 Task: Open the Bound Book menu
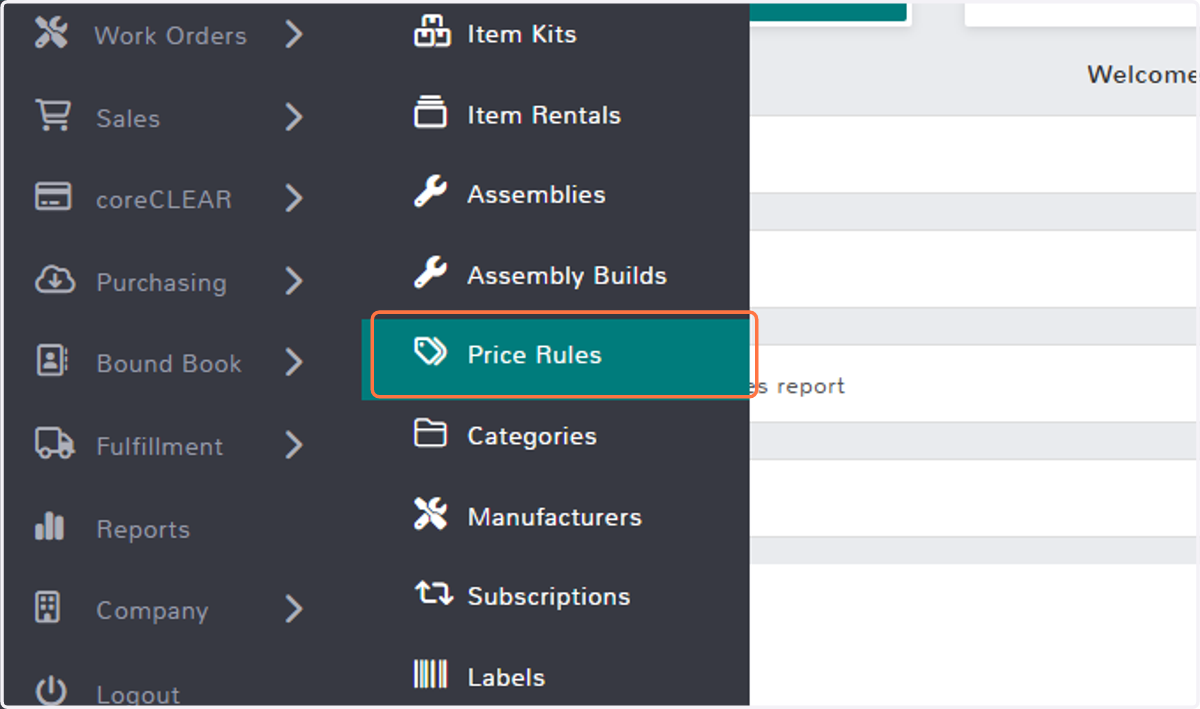point(171,363)
